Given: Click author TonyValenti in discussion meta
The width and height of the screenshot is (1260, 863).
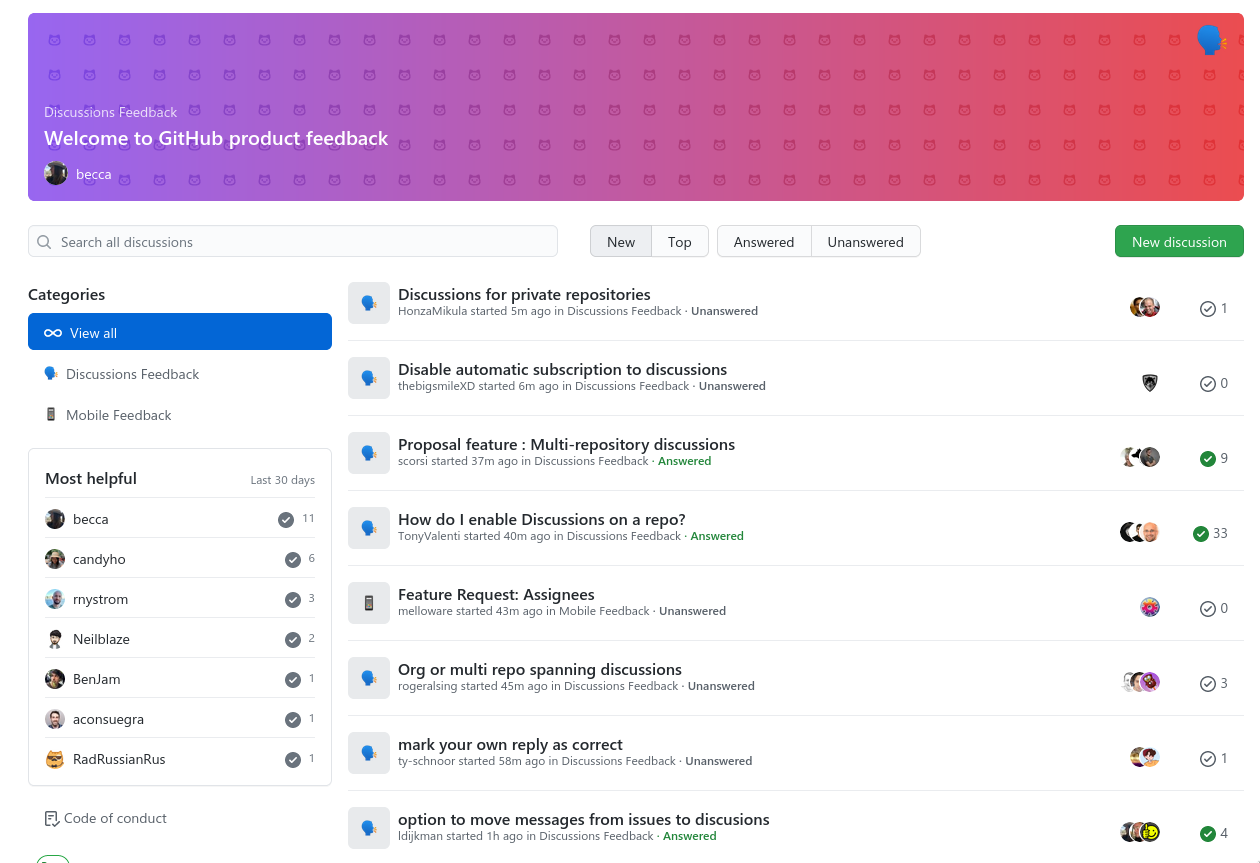Looking at the screenshot, I should (x=429, y=536).
